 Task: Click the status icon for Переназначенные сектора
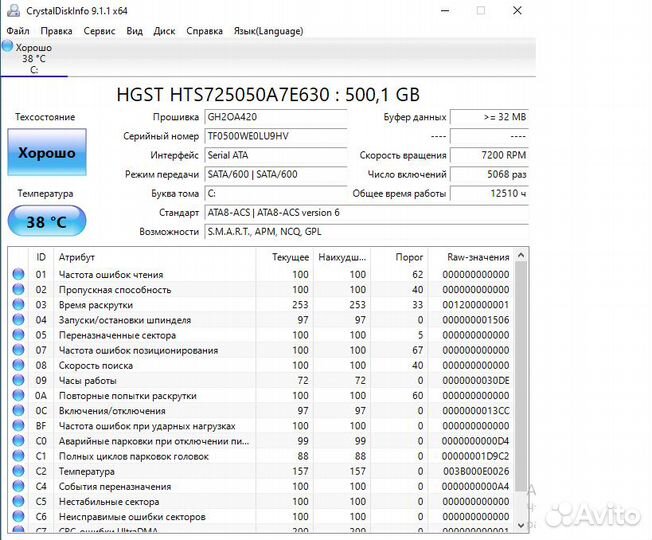click(x=18, y=334)
